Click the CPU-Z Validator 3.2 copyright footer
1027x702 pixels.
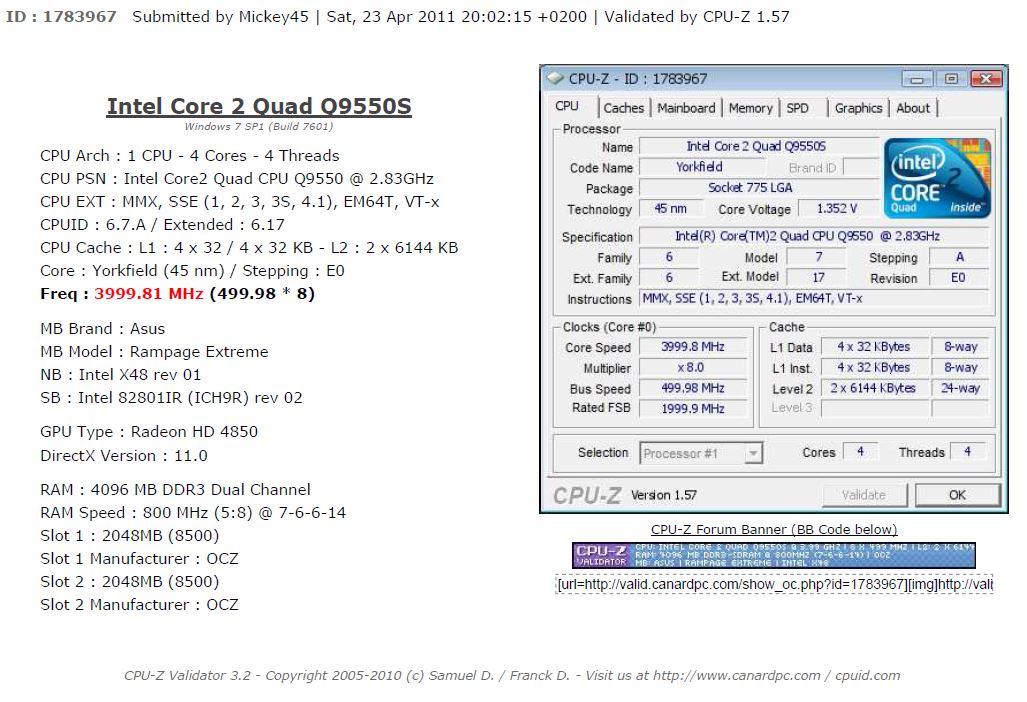tap(512, 675)
